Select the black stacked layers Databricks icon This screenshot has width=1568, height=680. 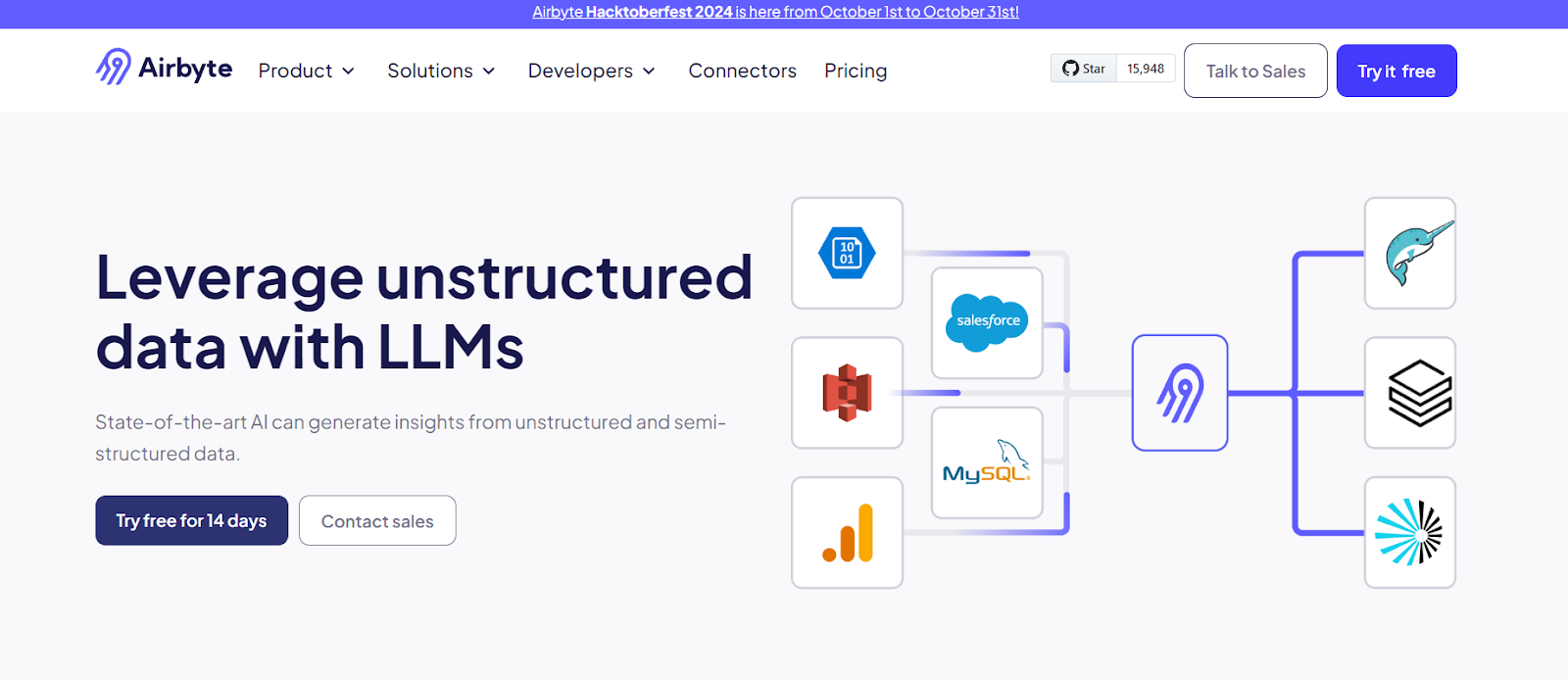click(1420, 393)
